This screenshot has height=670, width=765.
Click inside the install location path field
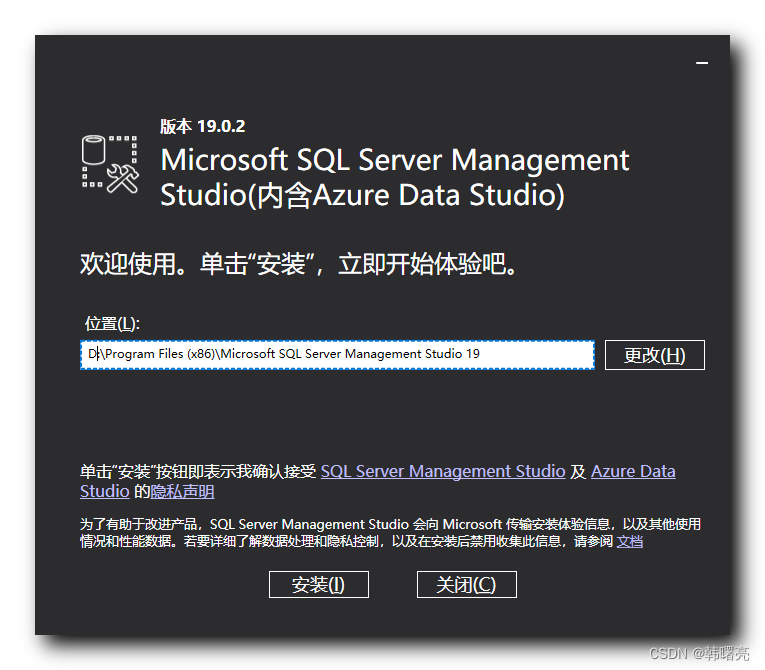click(x=337, y=355)
